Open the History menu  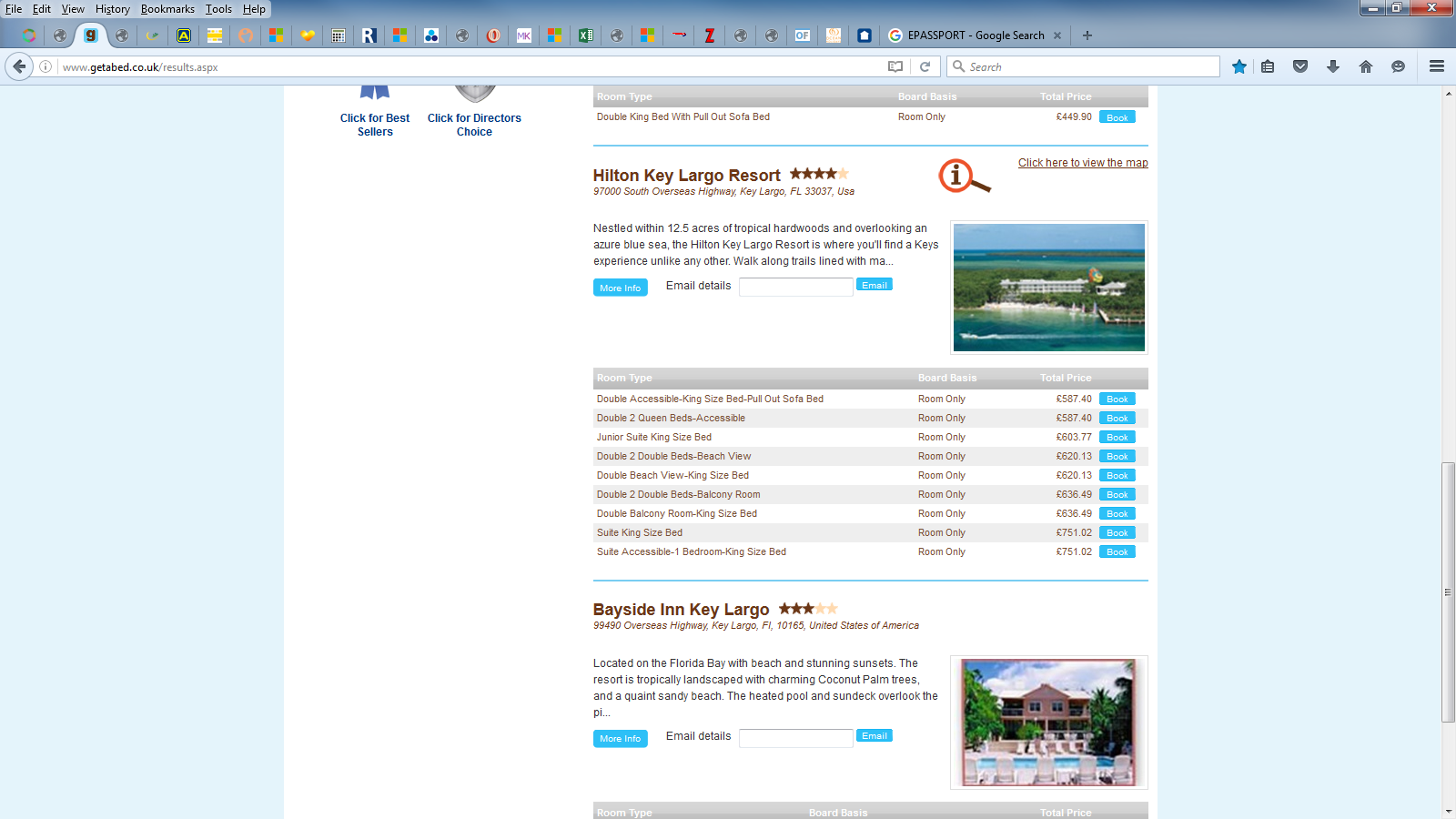tap(113, 9)
